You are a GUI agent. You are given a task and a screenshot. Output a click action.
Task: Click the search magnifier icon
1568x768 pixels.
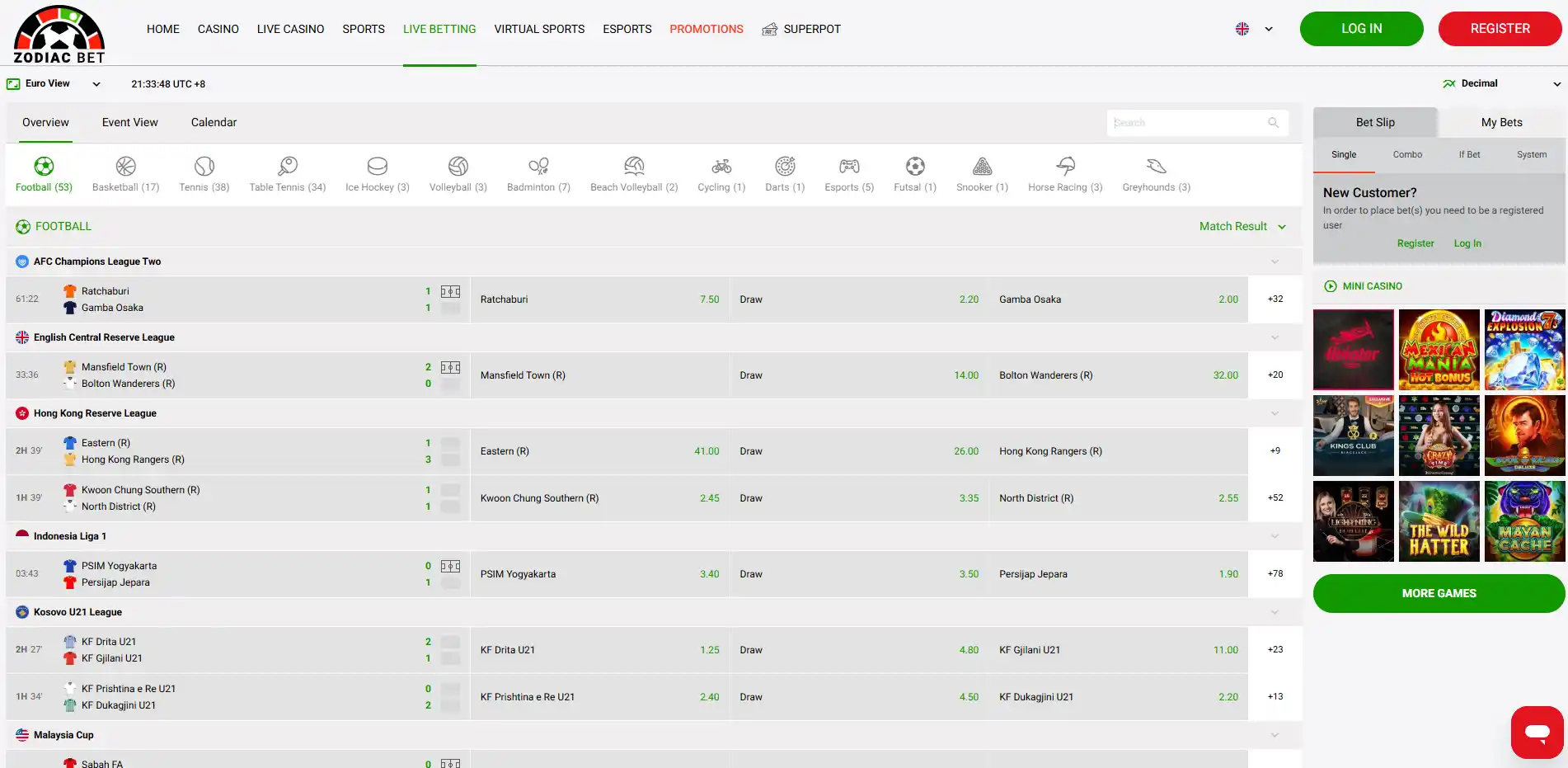pyautogui.click(x=1273, y=123)
